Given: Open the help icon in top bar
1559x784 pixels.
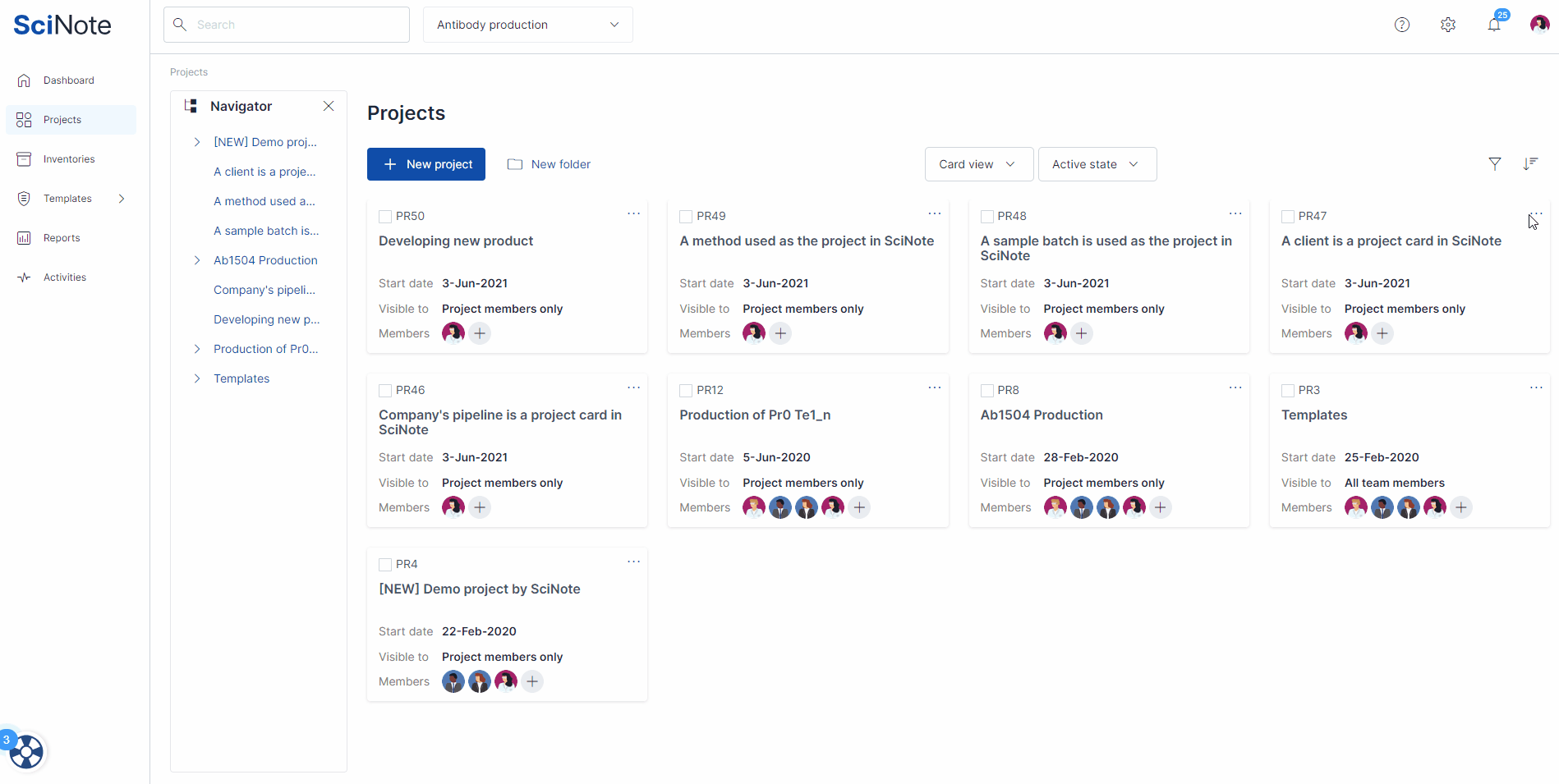Looking at the screenshot, I should click(1402, 25).
